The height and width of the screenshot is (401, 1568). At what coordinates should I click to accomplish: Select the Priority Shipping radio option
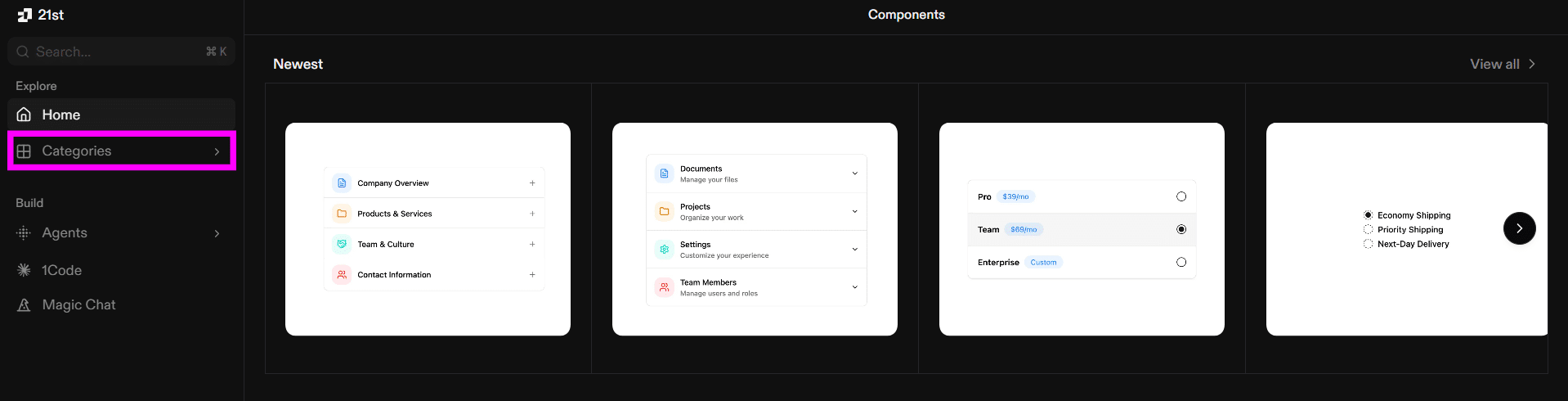coord(1368,229)
